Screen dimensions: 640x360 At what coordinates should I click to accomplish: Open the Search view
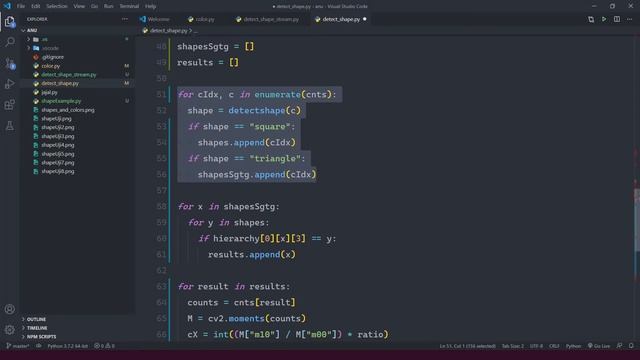(10, 42)
